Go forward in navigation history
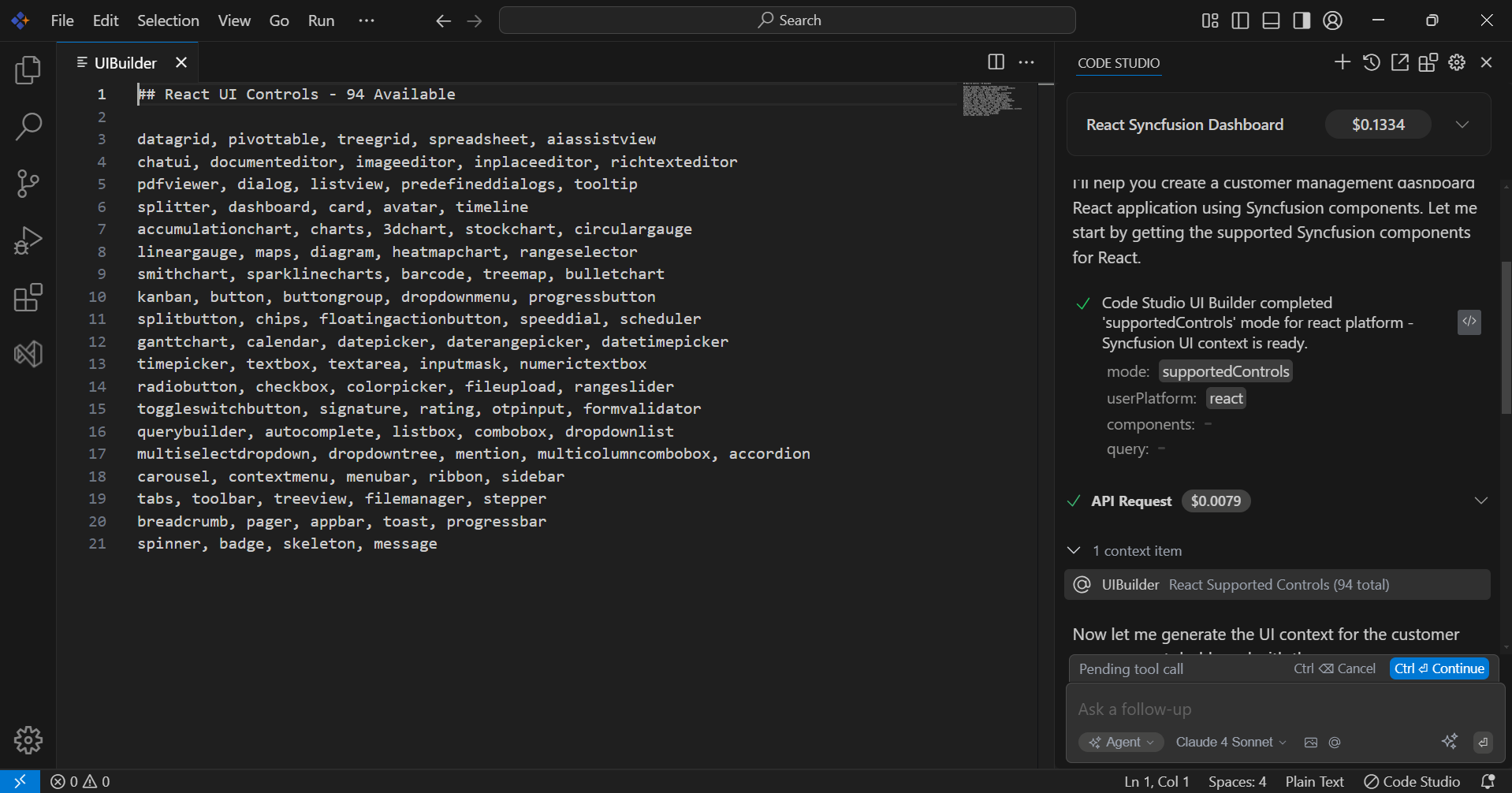The image size is (1512, 793). pyautogui.click(x=475, y=20)
